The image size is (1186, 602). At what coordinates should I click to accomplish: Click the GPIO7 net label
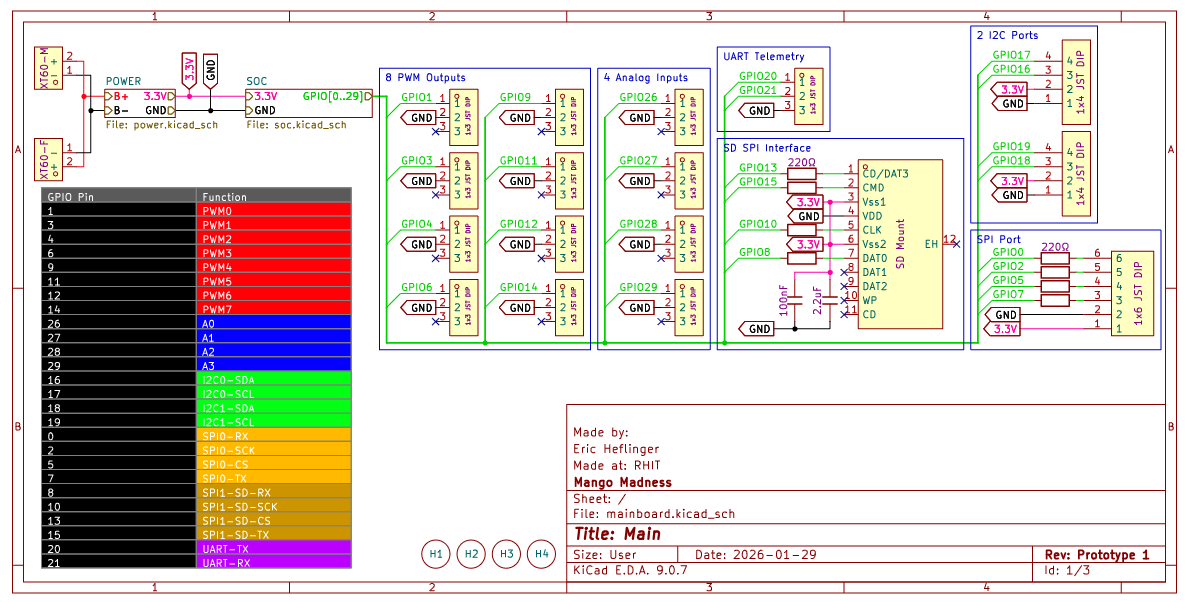coord(1007,294)
